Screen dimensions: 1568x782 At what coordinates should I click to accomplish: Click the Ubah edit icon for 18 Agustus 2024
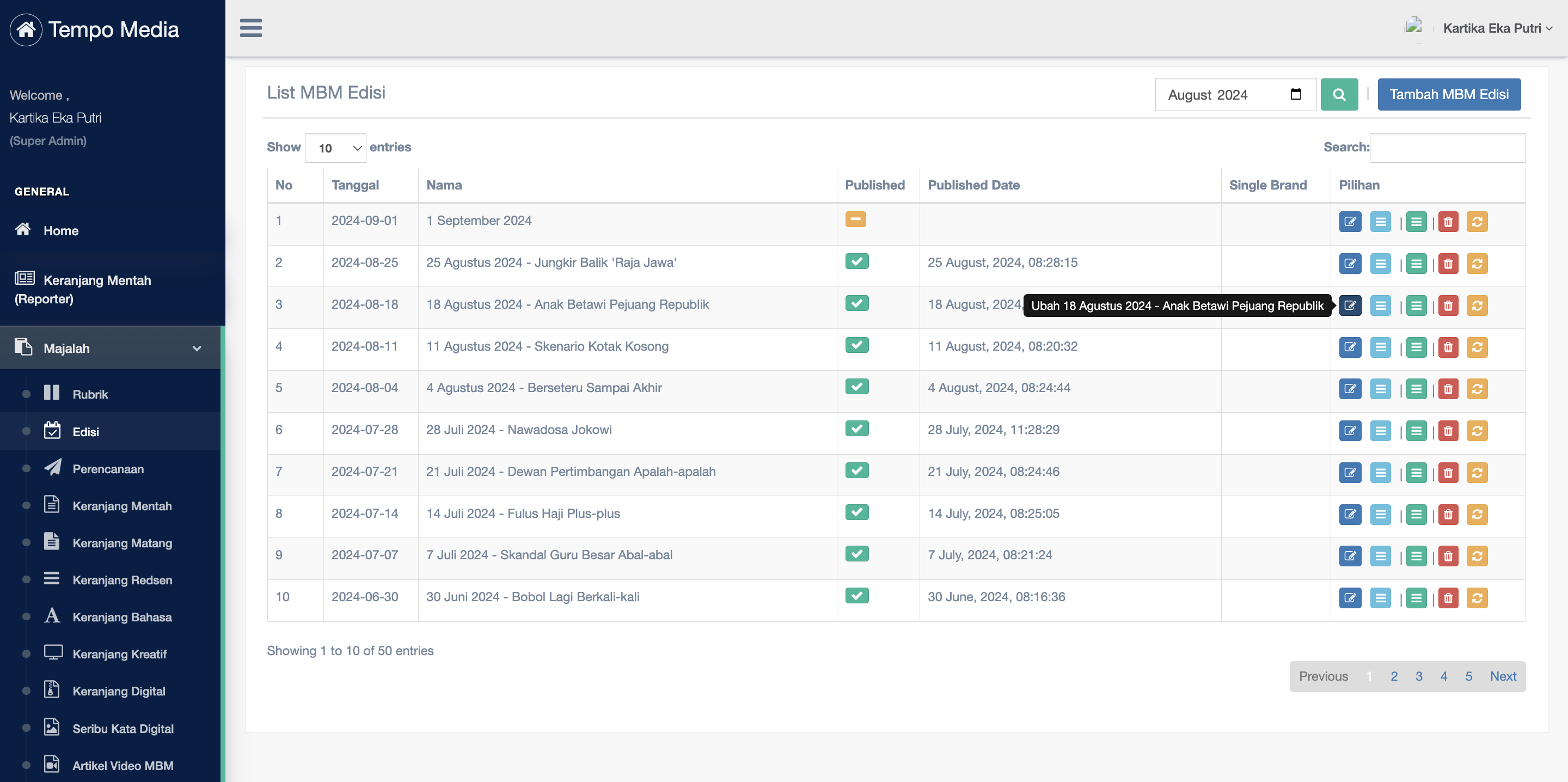pyautogui.click(x=1350, y=306)
